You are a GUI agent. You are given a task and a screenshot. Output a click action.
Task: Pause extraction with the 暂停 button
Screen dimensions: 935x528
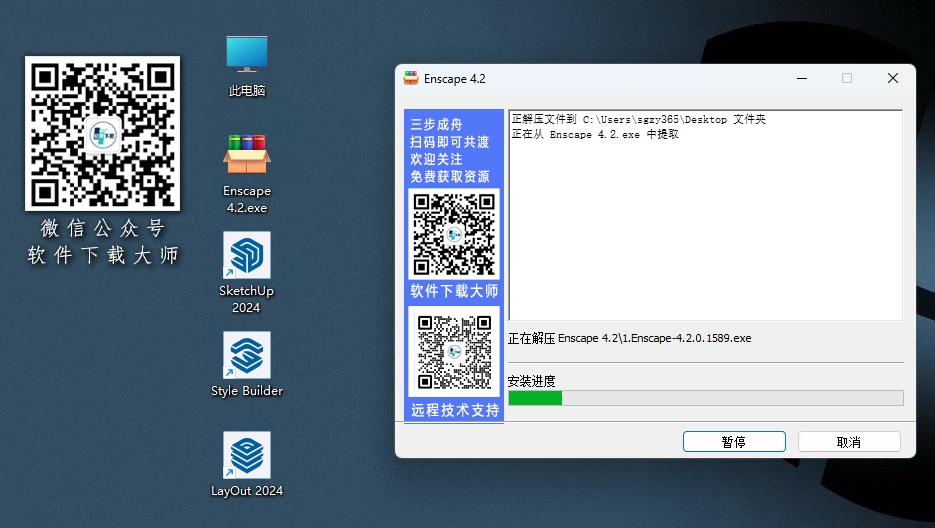pos(734,441)
